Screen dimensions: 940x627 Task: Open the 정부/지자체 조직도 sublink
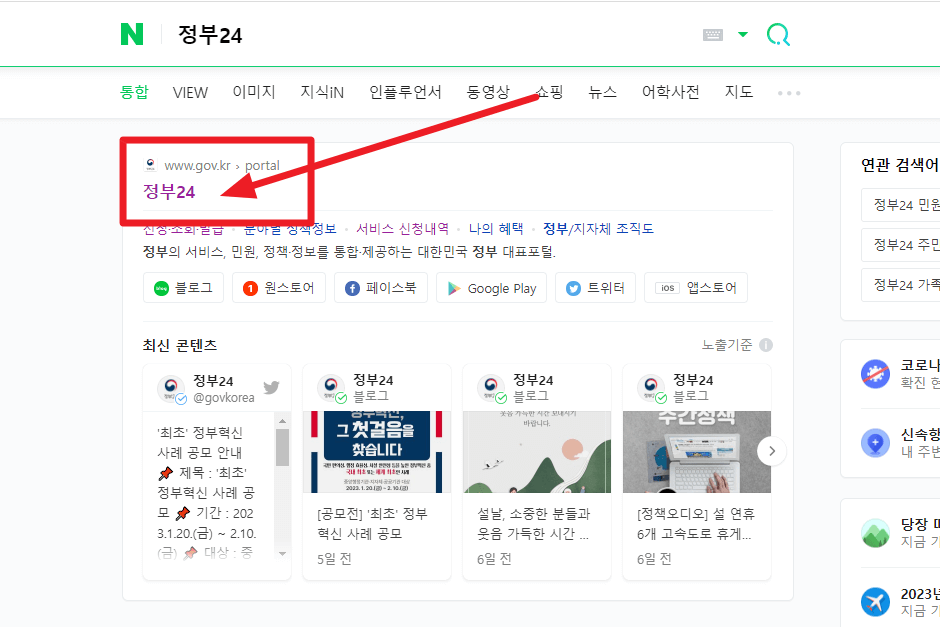point(598,228)
